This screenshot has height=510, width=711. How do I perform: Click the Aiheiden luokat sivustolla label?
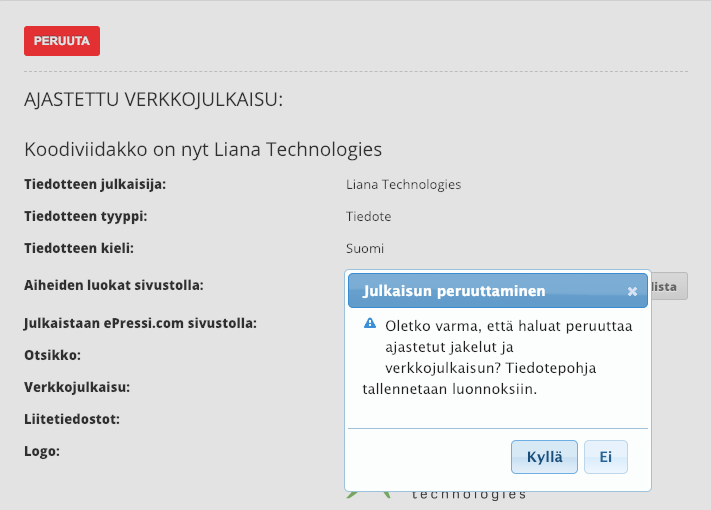pyautogui.click(x=114, y=285)
